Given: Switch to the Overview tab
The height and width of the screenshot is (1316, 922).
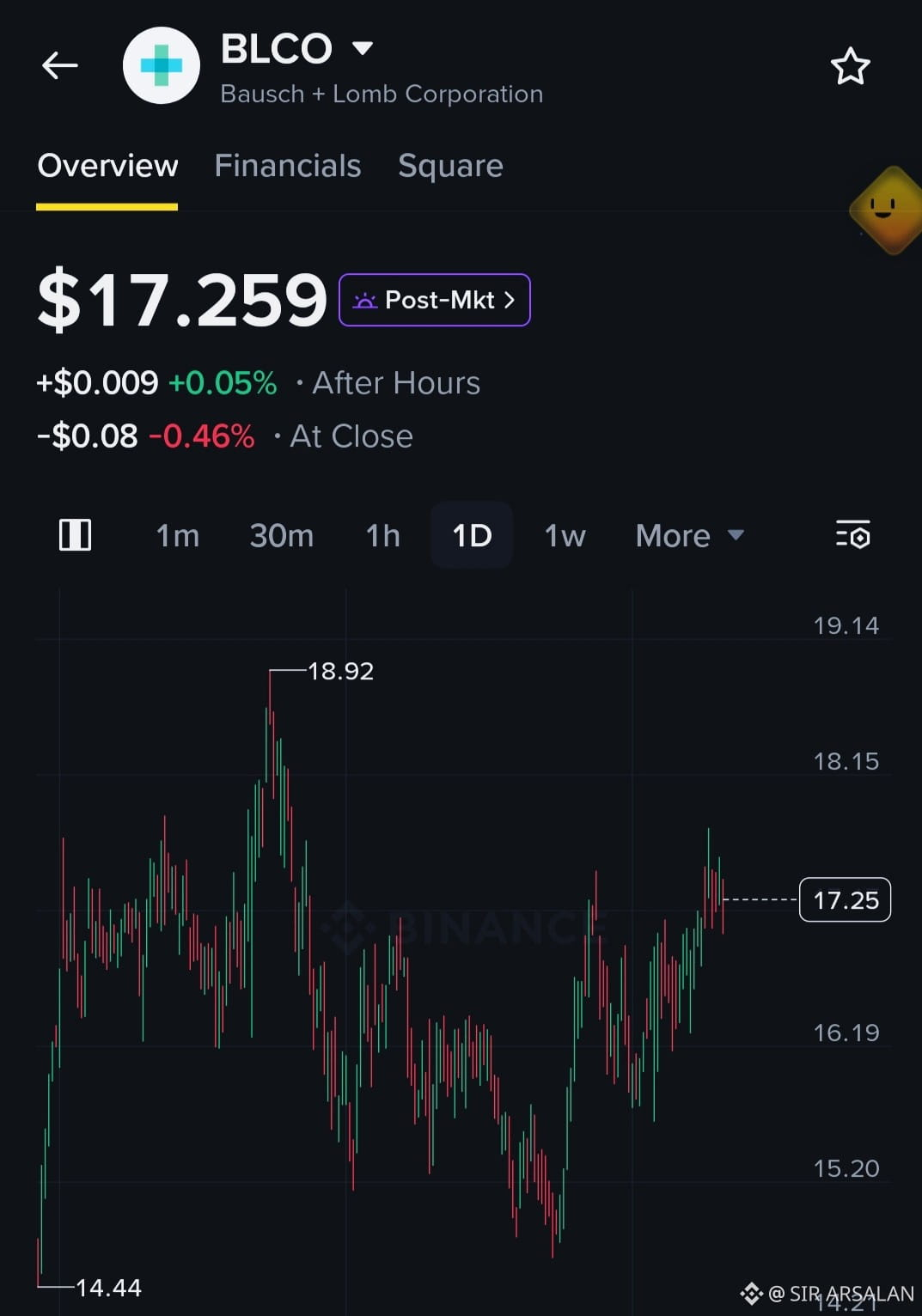Looking at the screenshot, I should tap(107, 166).
